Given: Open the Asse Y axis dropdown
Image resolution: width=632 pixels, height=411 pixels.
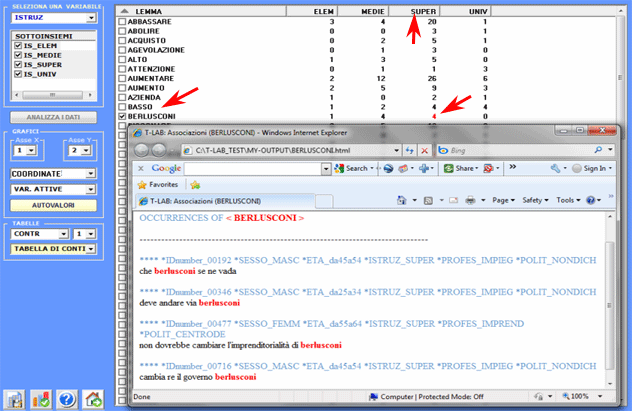Looking at the screenshot, I should (86, 150).
